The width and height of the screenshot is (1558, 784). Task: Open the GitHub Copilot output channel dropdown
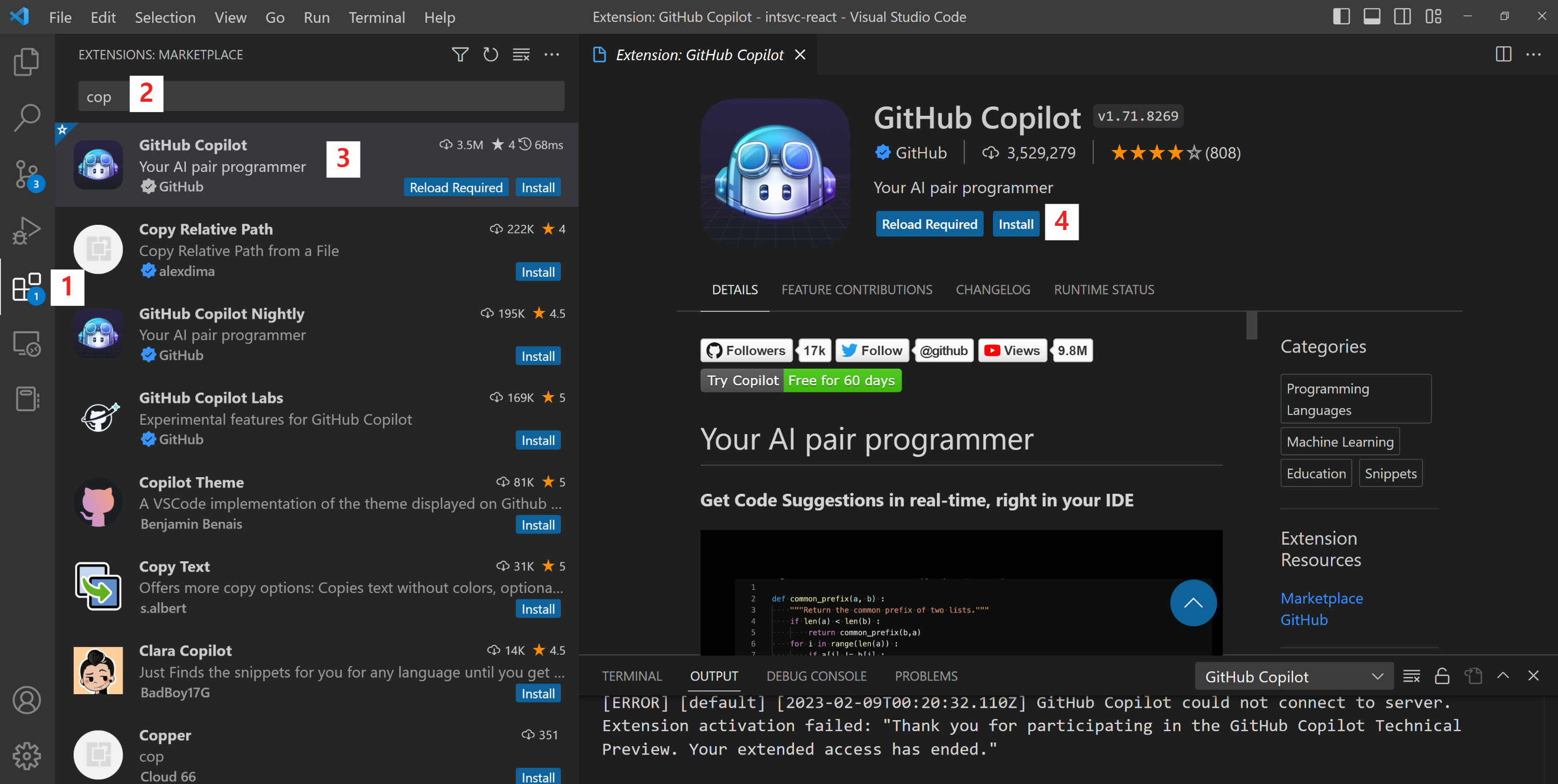[x=1293, y=677]
